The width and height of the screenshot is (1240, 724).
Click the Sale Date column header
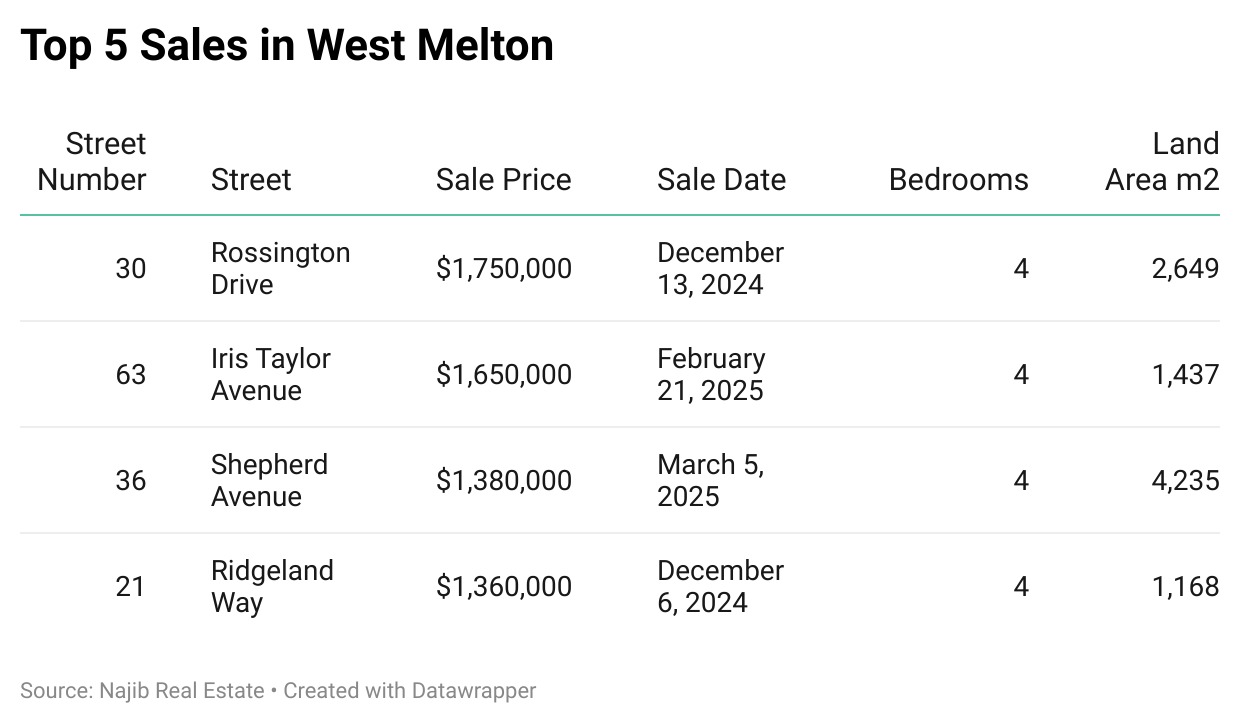[721, 180]
